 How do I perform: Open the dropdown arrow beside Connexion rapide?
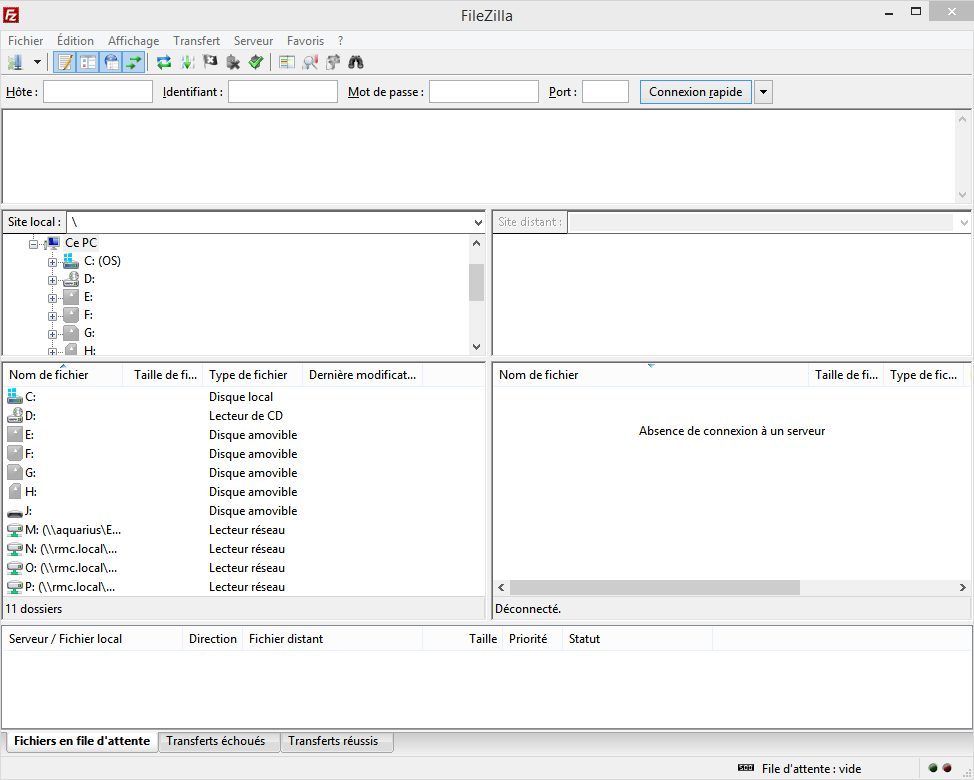click(x=763, y=92)
